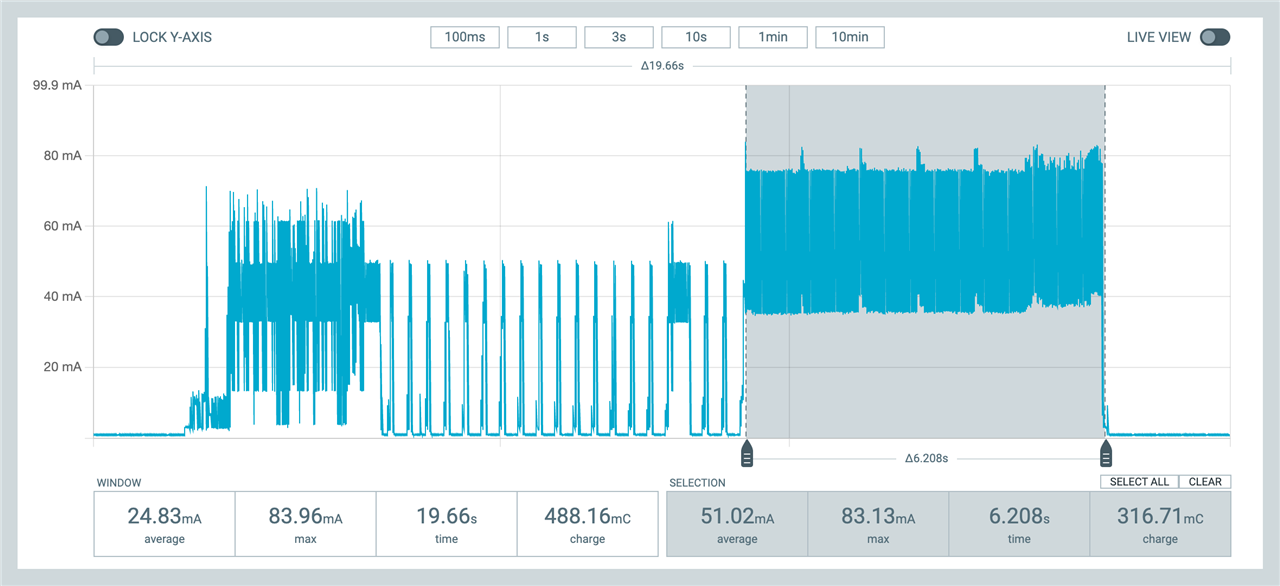The image size is (1280, 586).
Task: Click the SELECT ALL button
Action: (x=1139, y=482)
